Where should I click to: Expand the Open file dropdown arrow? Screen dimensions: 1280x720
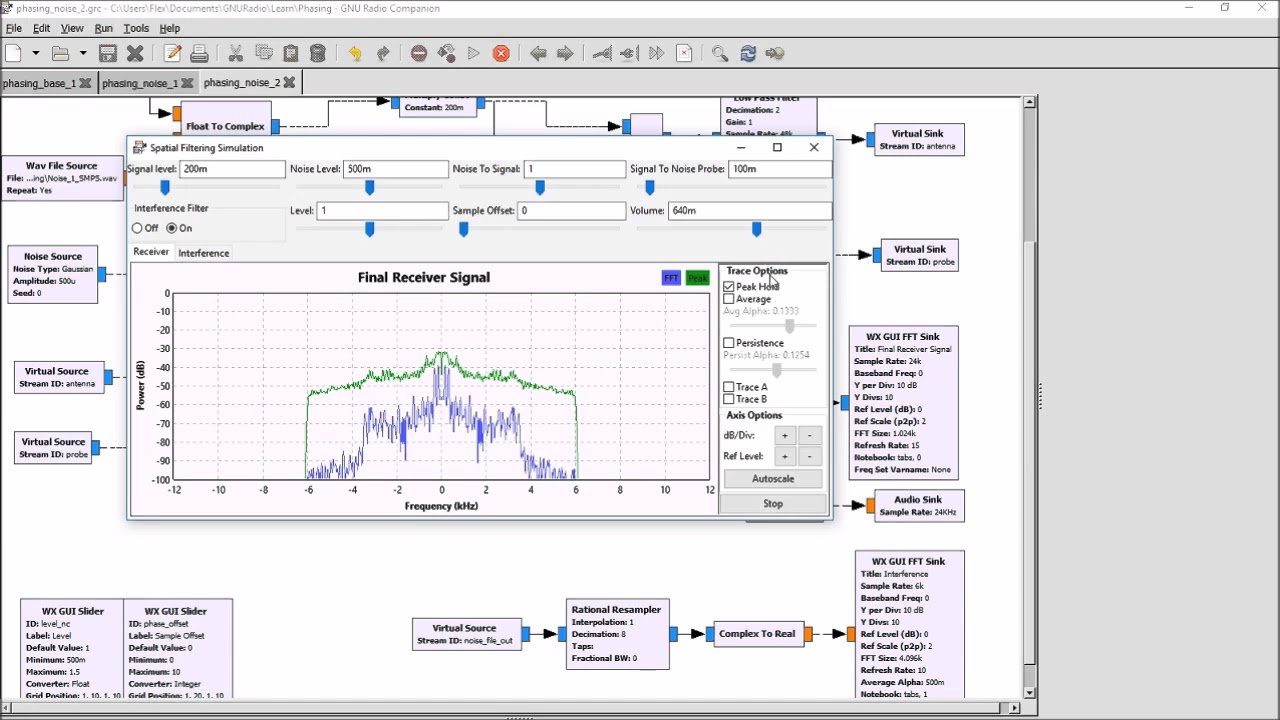tap(83, 53)
